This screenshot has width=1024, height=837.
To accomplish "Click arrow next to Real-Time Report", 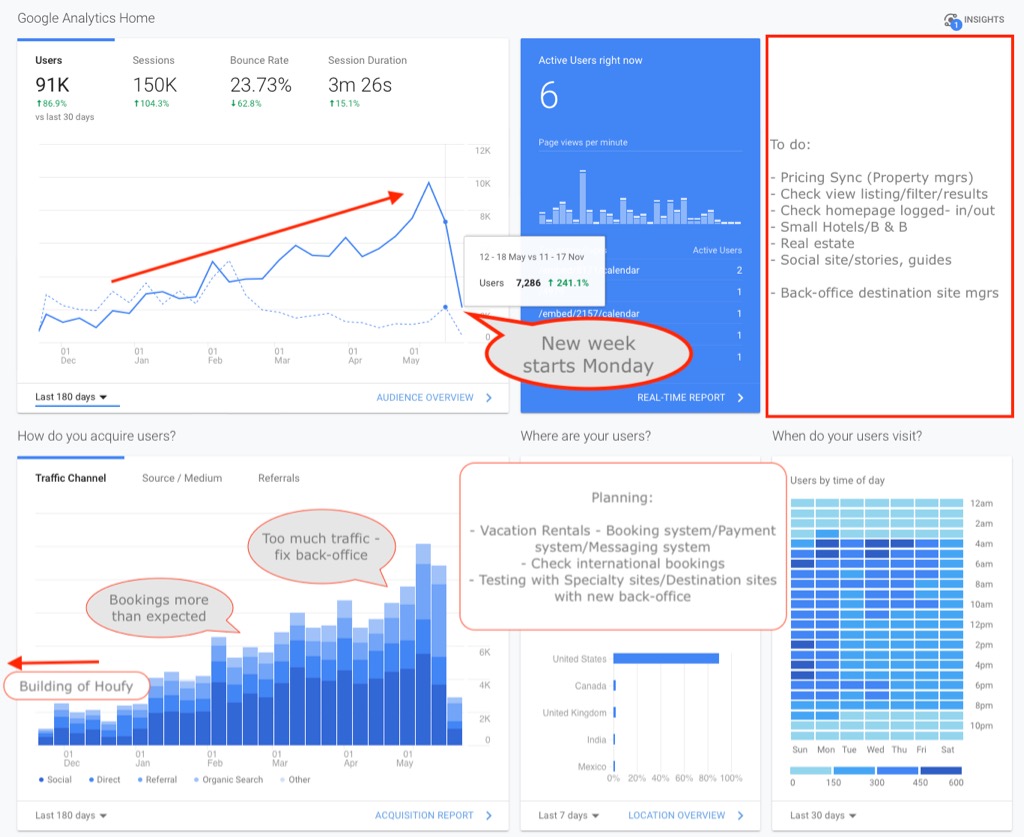I will (741, 397).
